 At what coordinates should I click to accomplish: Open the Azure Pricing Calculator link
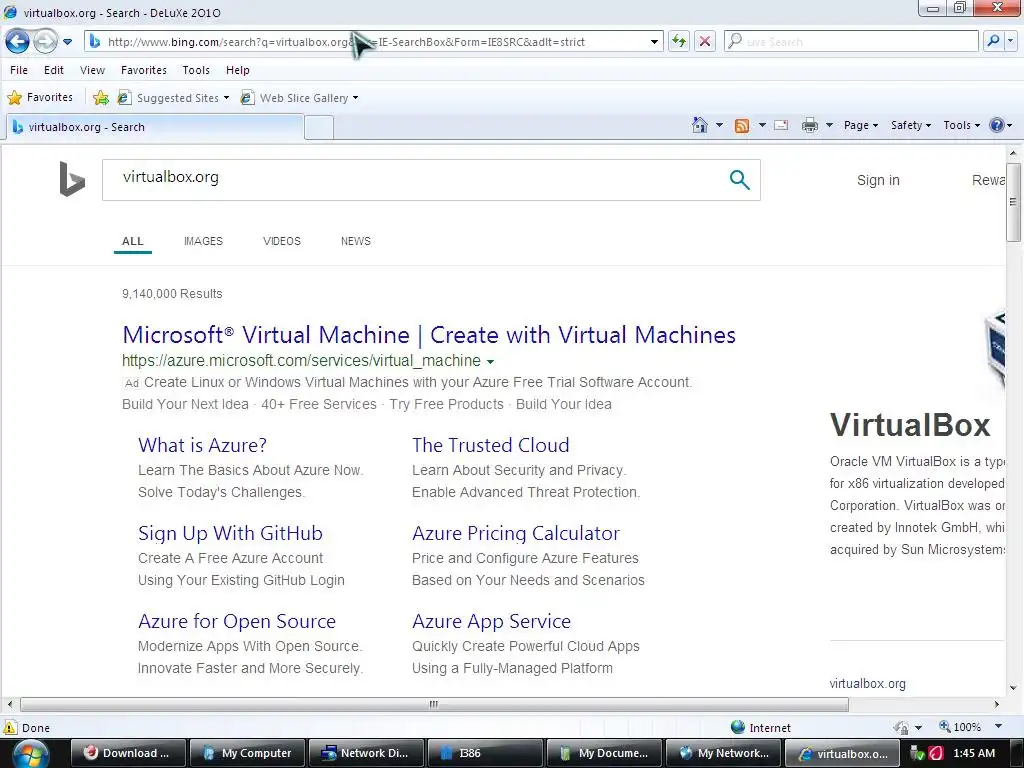click(516, 534)
